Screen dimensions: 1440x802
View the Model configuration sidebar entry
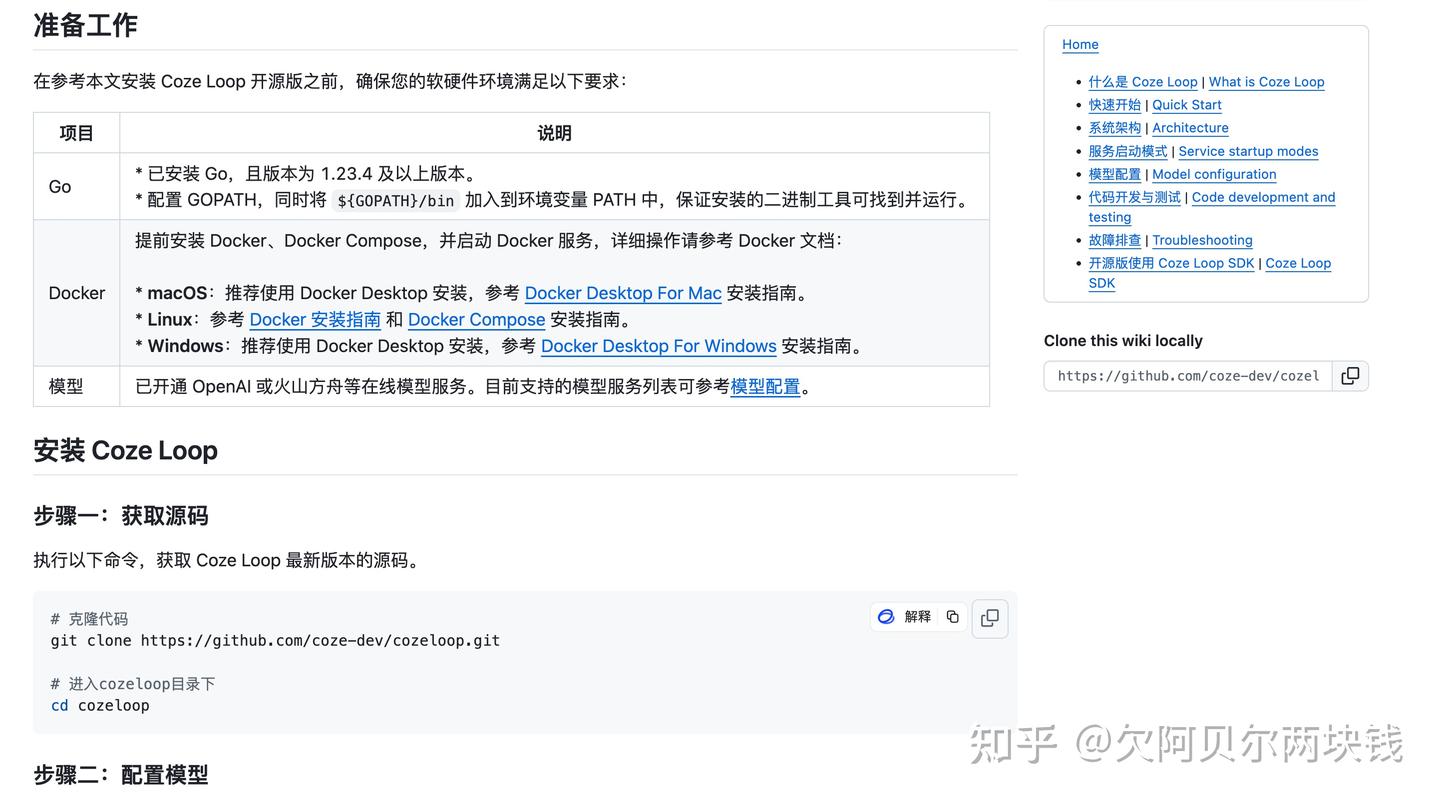[x=1213, y=174]
